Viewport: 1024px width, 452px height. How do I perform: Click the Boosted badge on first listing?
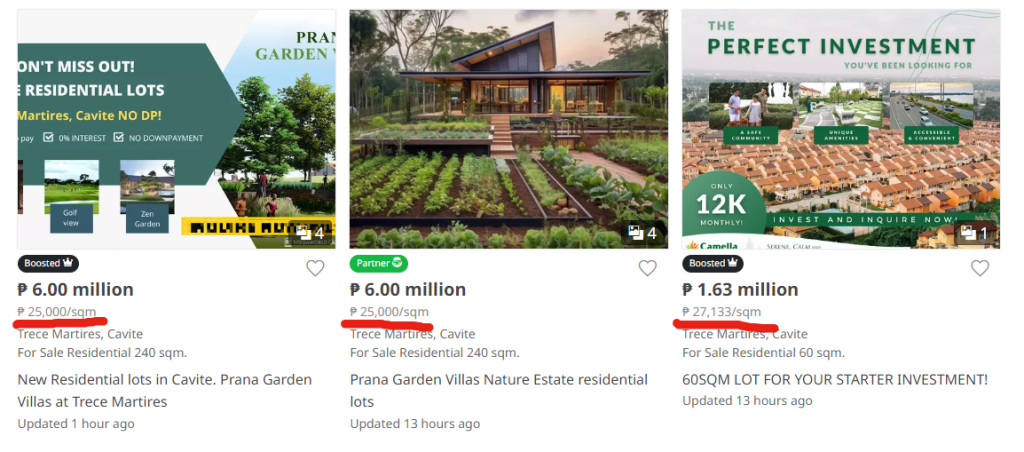pyautogui.click(x=48, y=264)
